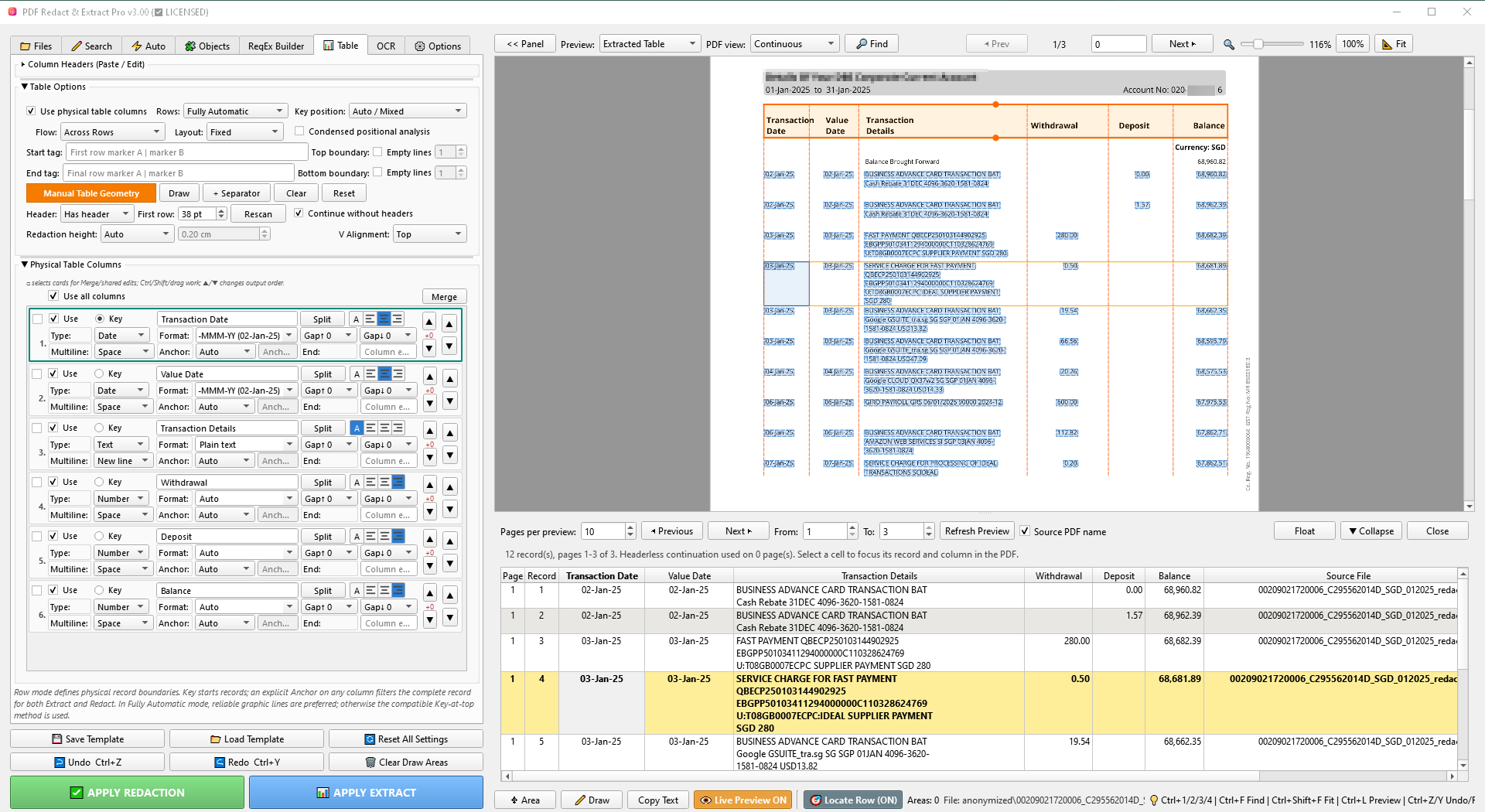1485x812 pixels.
Task: Set center alignment for Transaction Details column
Action: tap(384, 428)
